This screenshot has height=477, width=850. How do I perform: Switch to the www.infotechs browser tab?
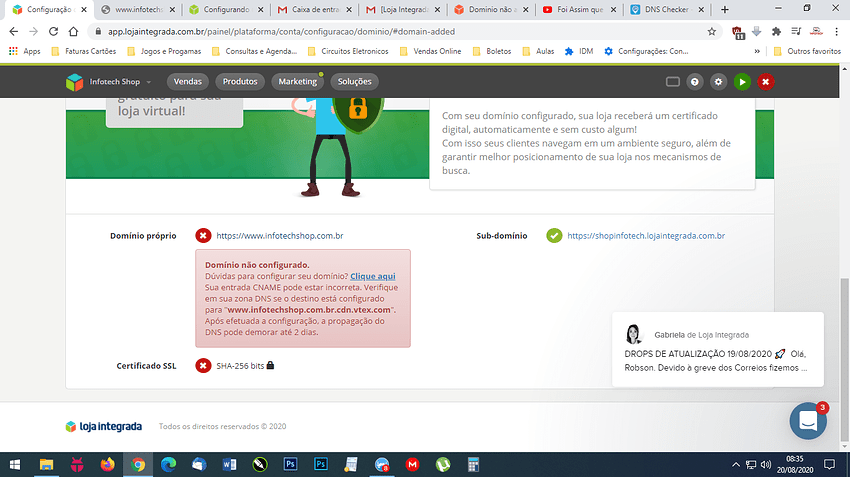coord(139,9)
